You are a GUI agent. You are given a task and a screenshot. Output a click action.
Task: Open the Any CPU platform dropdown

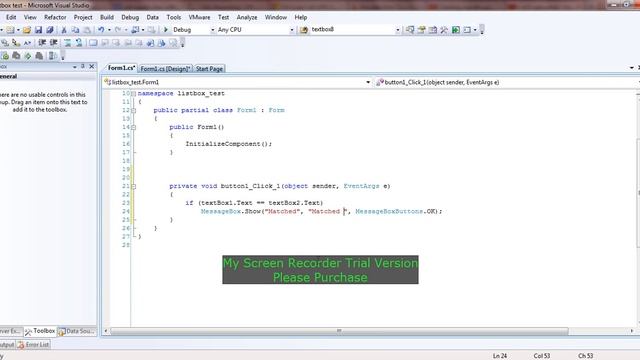pos(291,30)
